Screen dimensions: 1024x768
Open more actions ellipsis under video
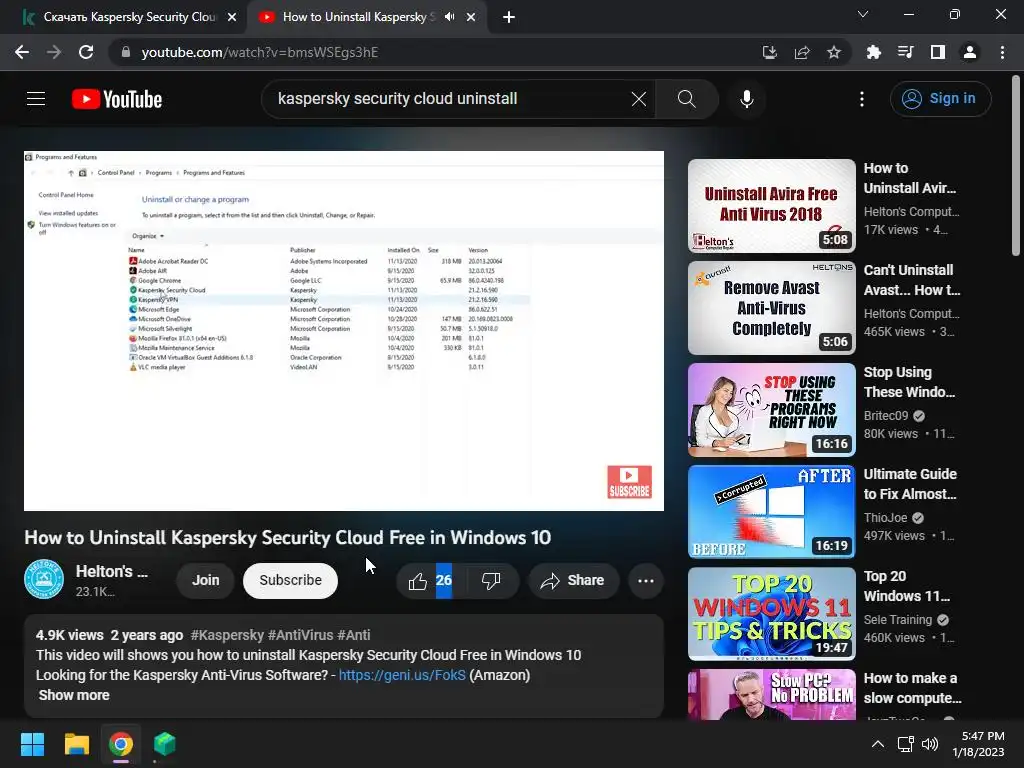click(645, 581)
